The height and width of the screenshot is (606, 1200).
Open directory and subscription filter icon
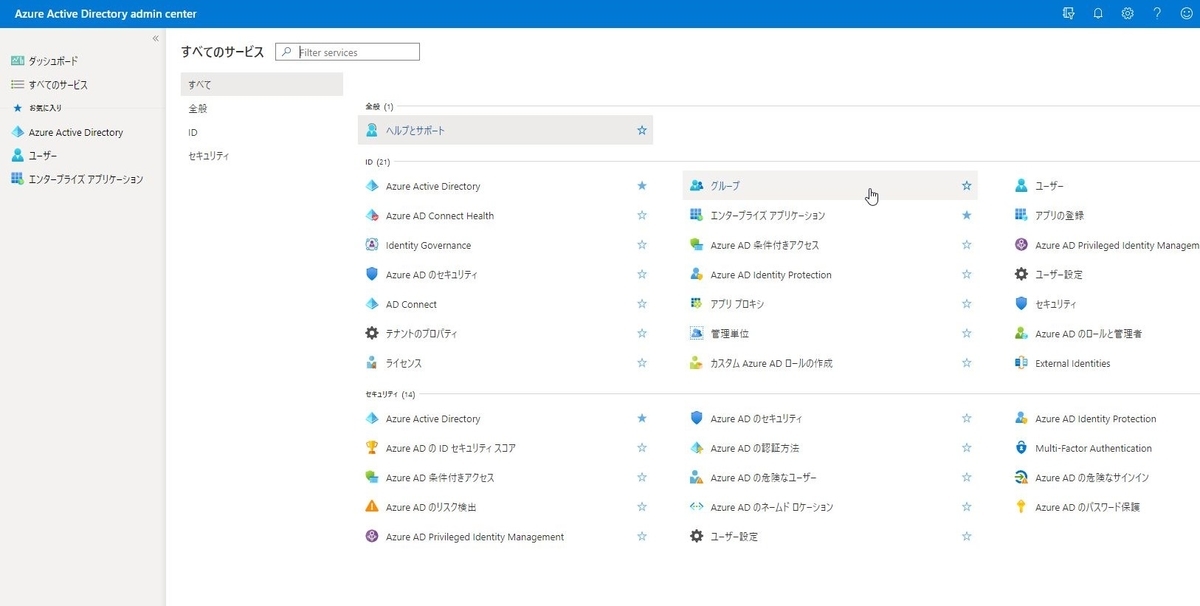point(1068,14)
